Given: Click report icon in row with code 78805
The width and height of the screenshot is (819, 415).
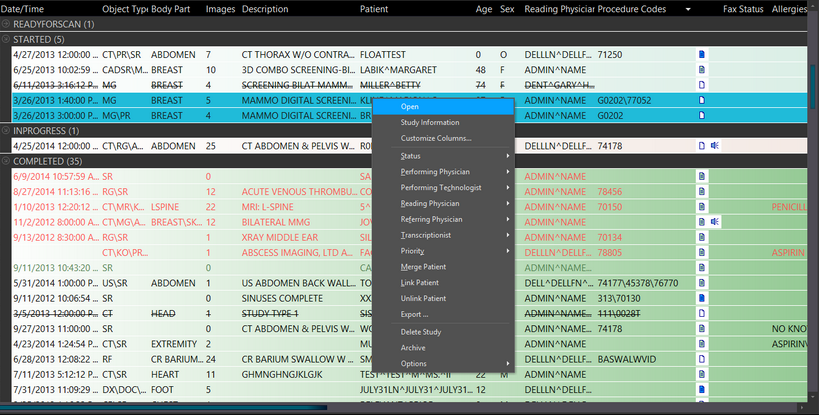Looking at the screenshot, I should coord(702,253).
